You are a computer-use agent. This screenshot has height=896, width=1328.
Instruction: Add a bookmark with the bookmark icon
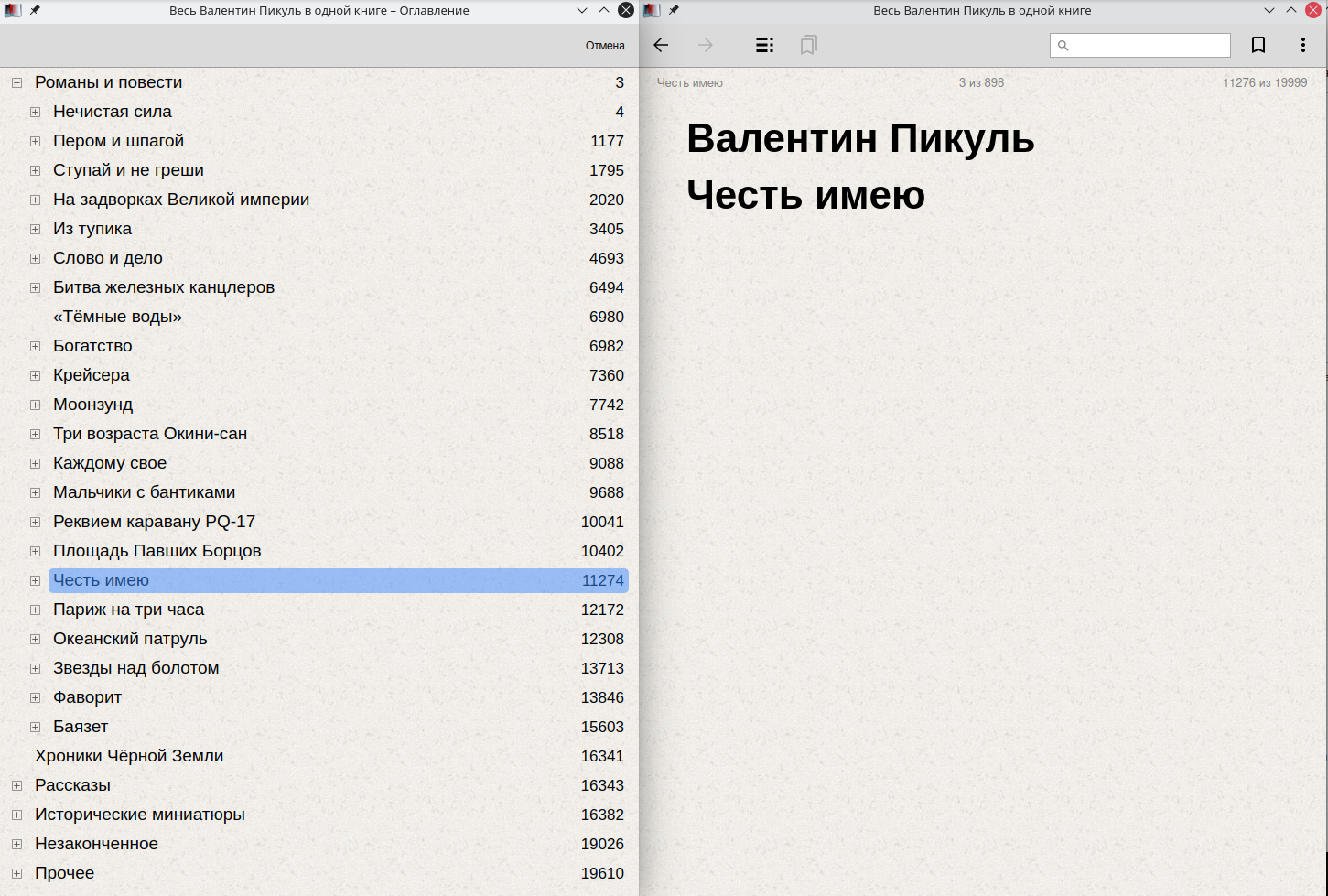click(x=1258, y=45)
